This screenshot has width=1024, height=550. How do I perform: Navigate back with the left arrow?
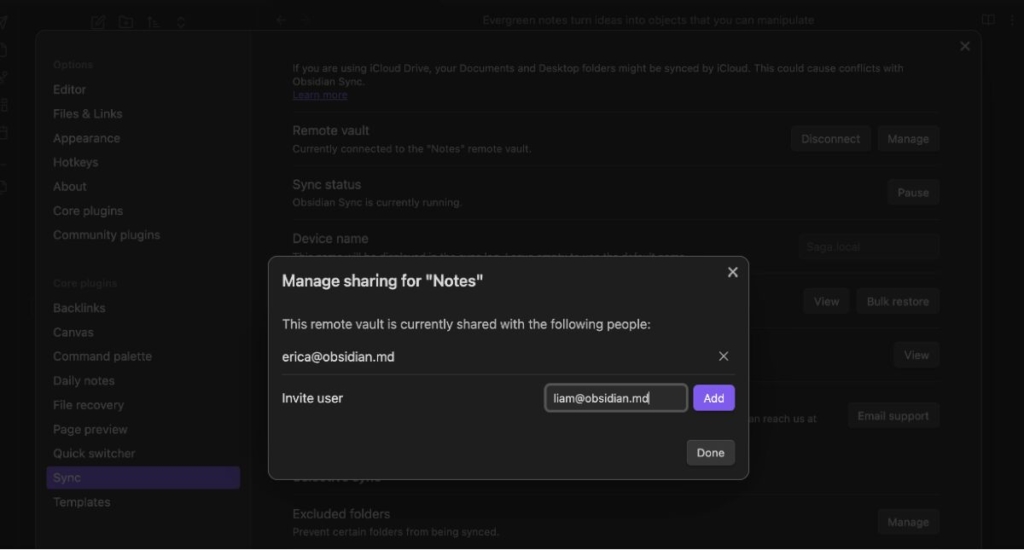281,20
